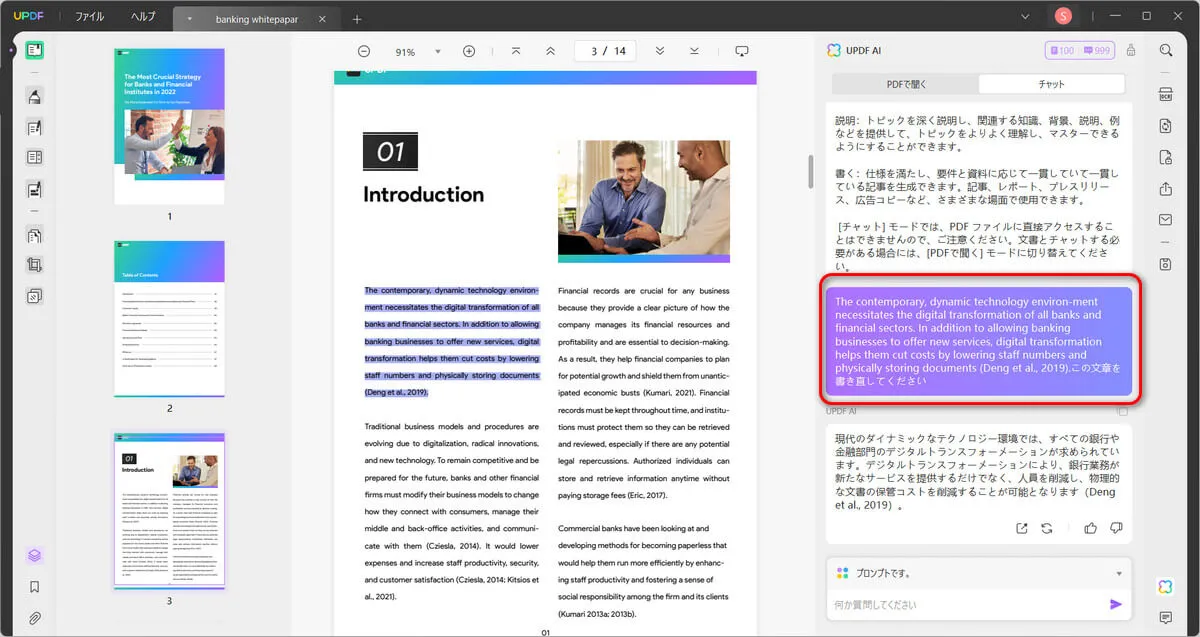Like the AI response with thumbs up
Screen dimensions: 1200x637
pos(1090,528)
